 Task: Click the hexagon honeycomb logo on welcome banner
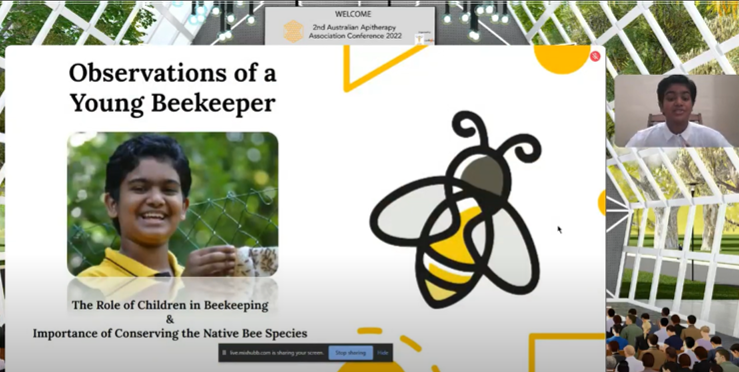294,32
